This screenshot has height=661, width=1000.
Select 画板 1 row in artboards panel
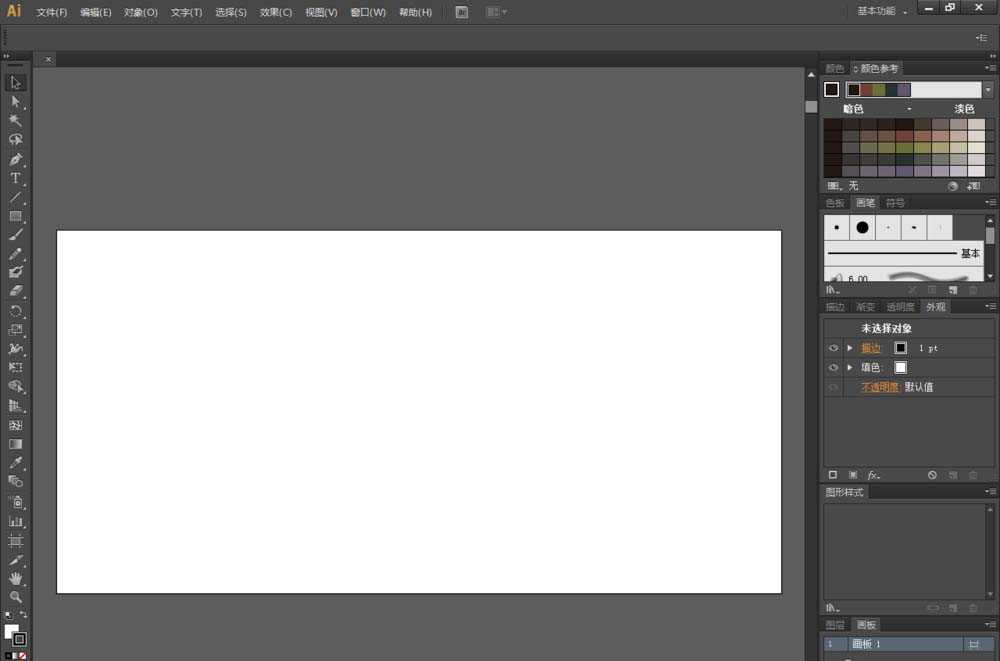pyautogui.click(x=900, y=644)
